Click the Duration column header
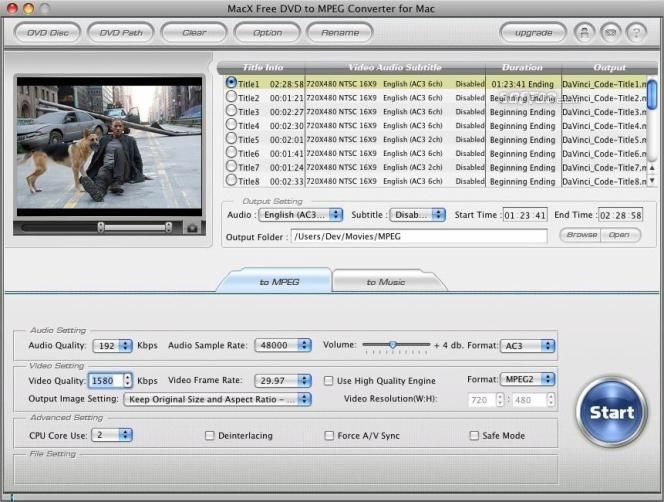This screenshot has width=664, height=502. point(523,67)
